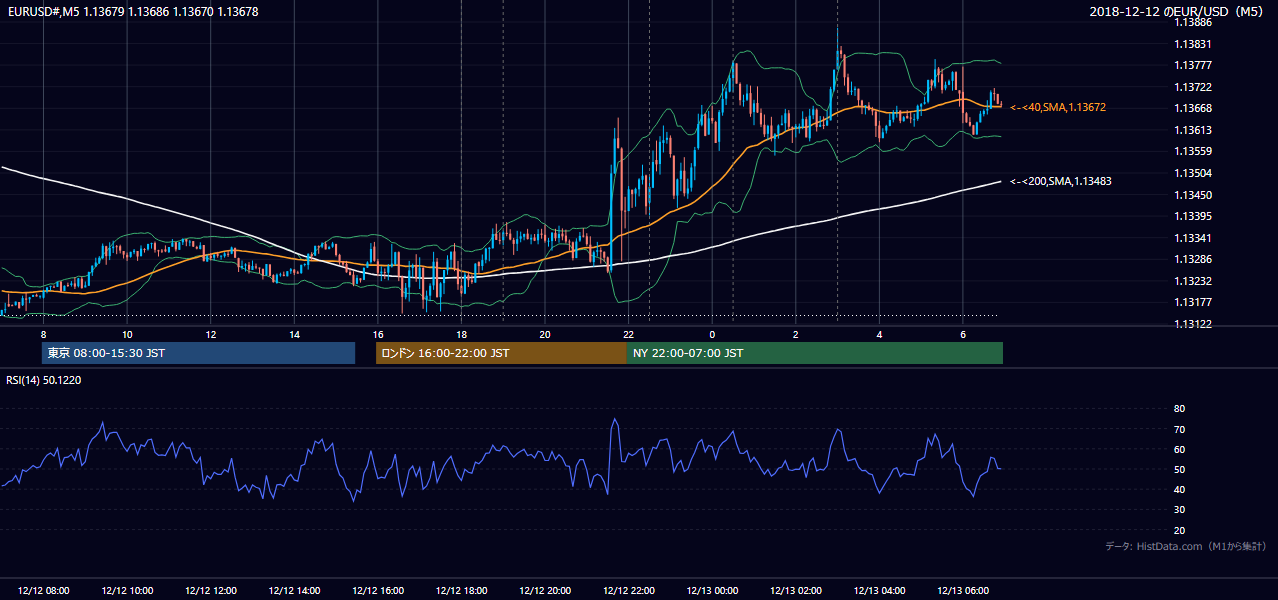Click the 12/12 08:00 bottom time label

[x=44, y=591]
